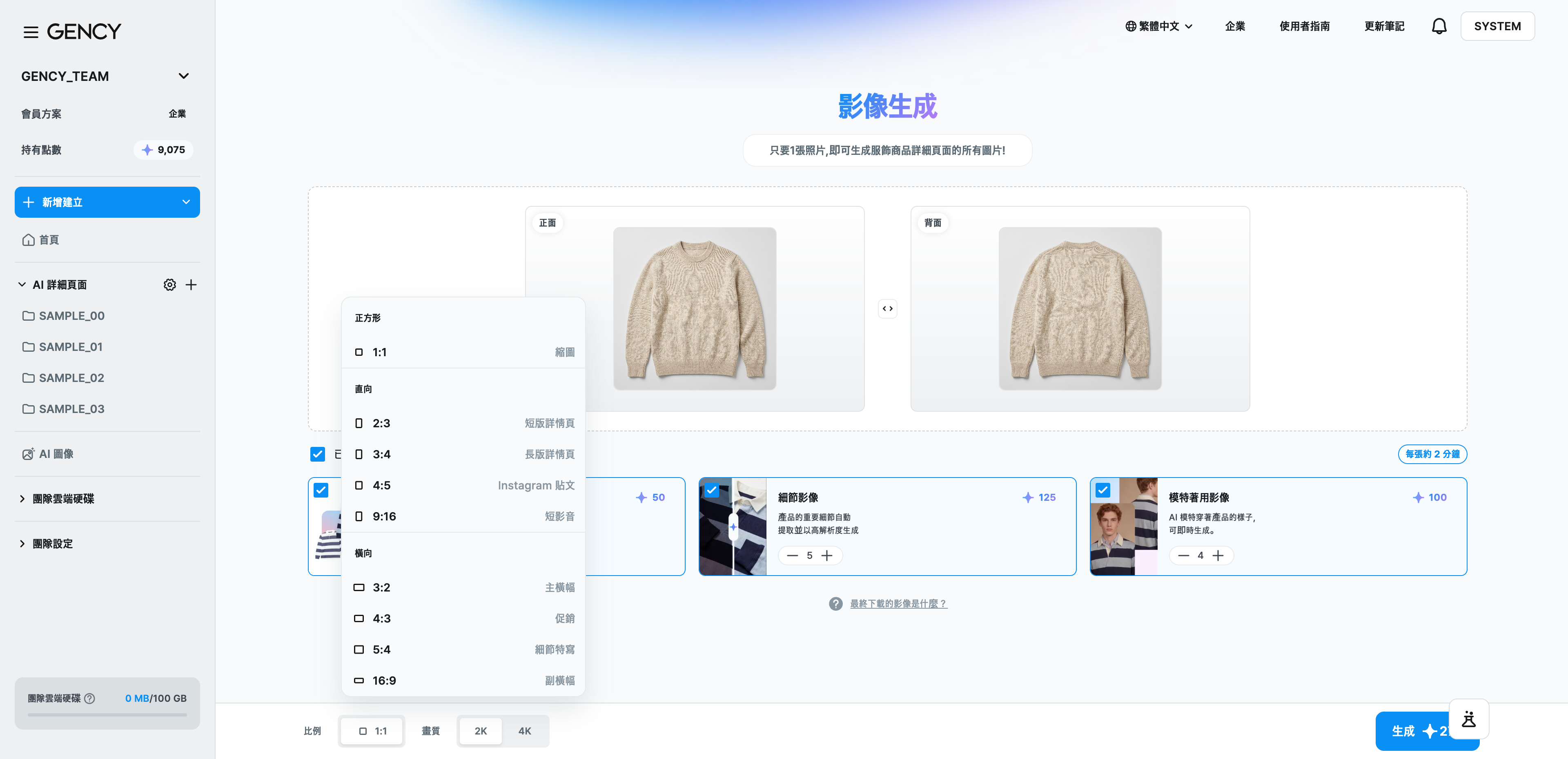Viewport: 1568px width, 759px height.
Task: Uncheck the 細節影像 card checkbox
Action: [x=712, y=490]
